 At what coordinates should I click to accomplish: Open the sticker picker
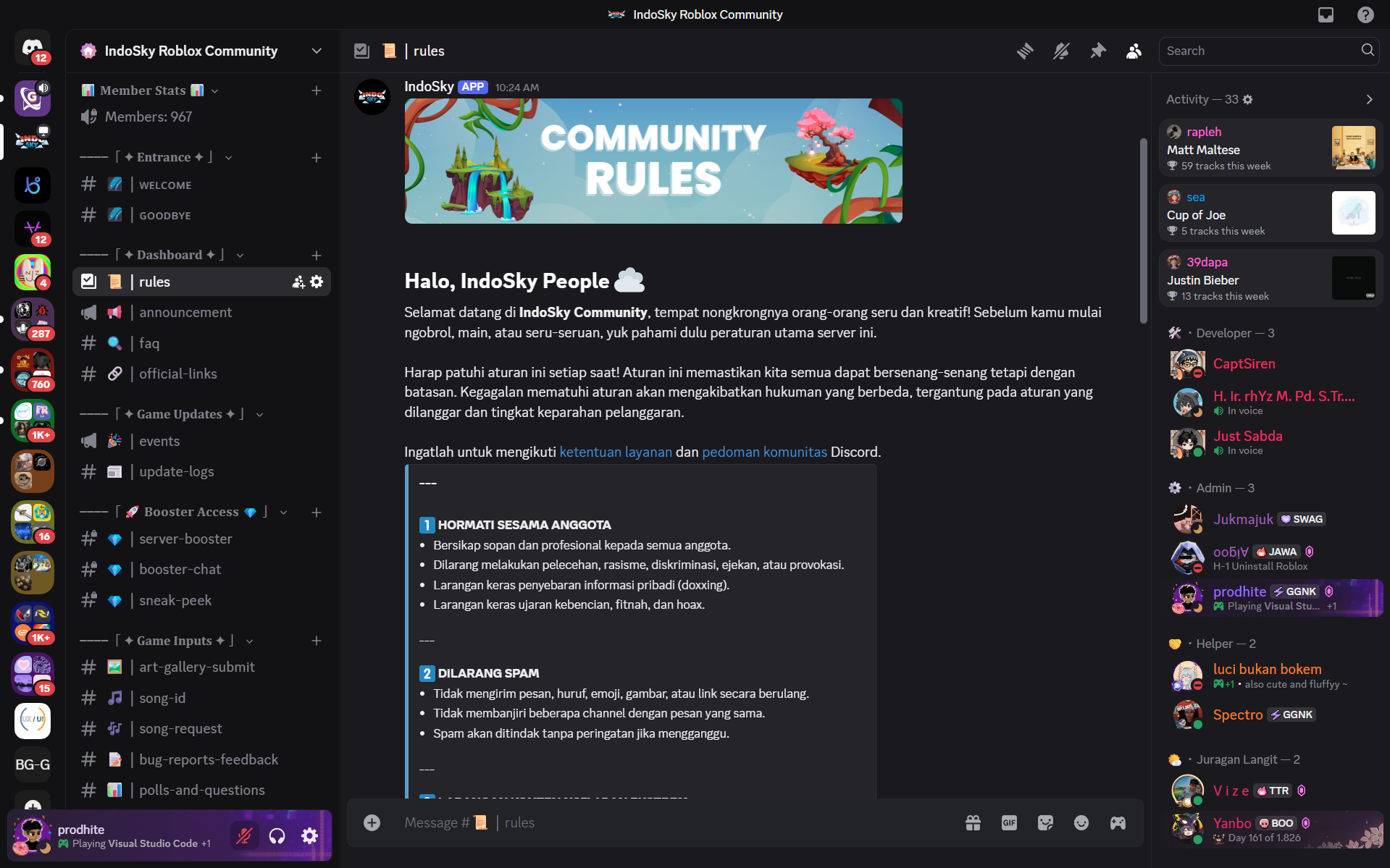(x=1045, y=822)
